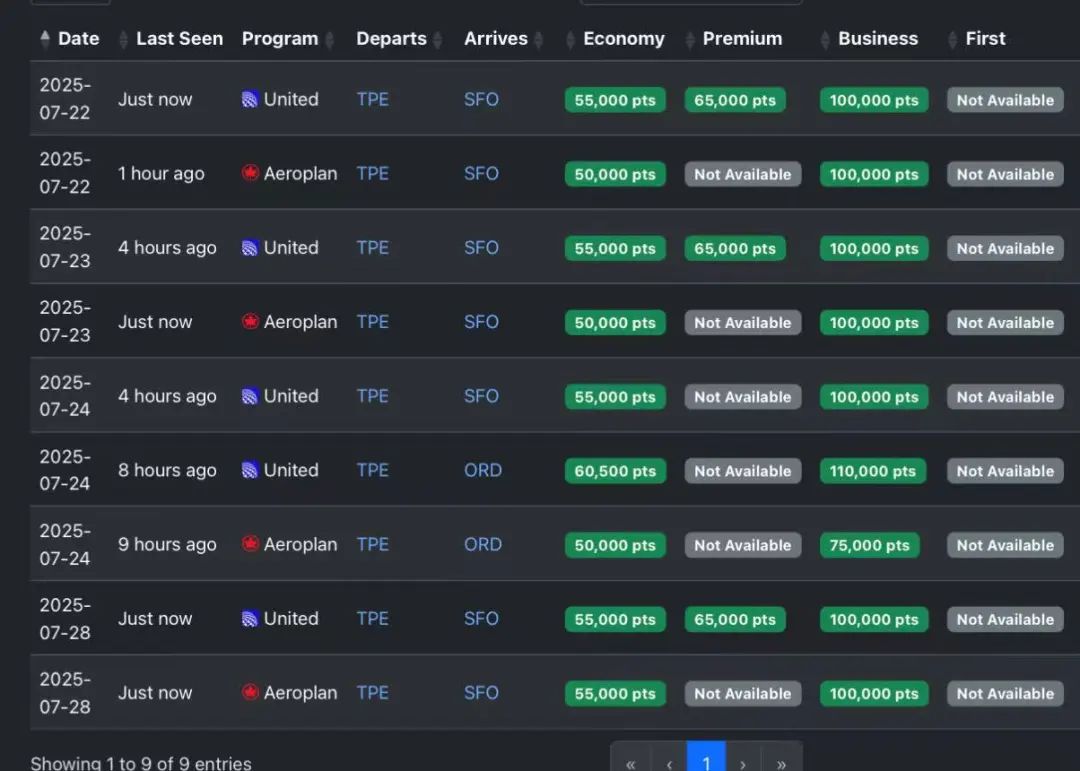Open the ORD link in the United row
This screenshot has height=771, width=1080.
coord(483,470)
